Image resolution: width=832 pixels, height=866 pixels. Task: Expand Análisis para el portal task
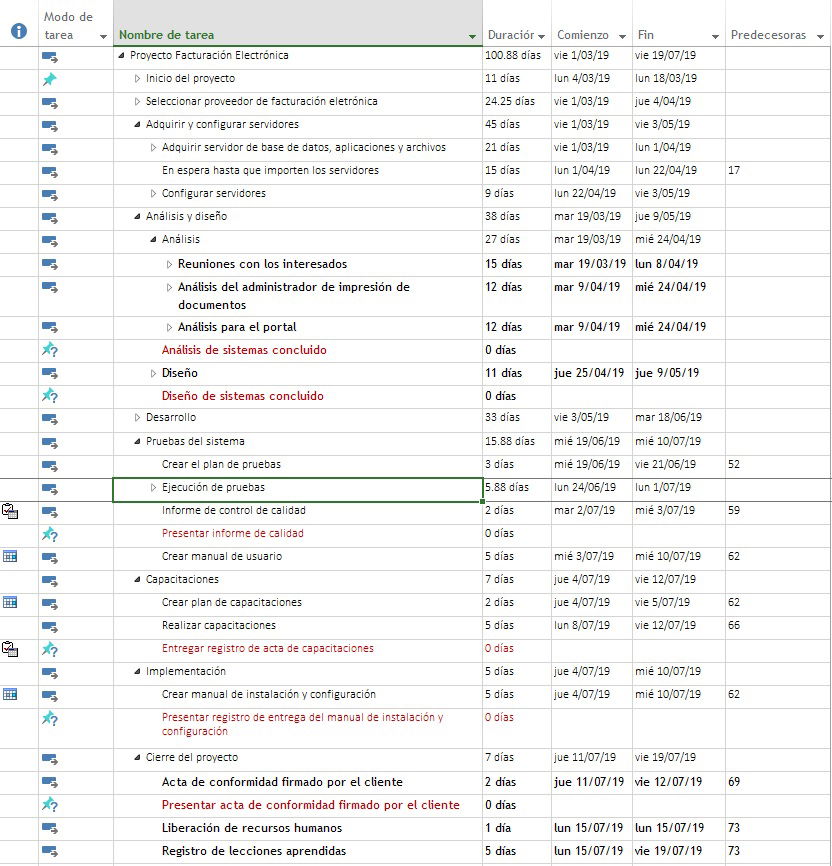coord(170,328)
